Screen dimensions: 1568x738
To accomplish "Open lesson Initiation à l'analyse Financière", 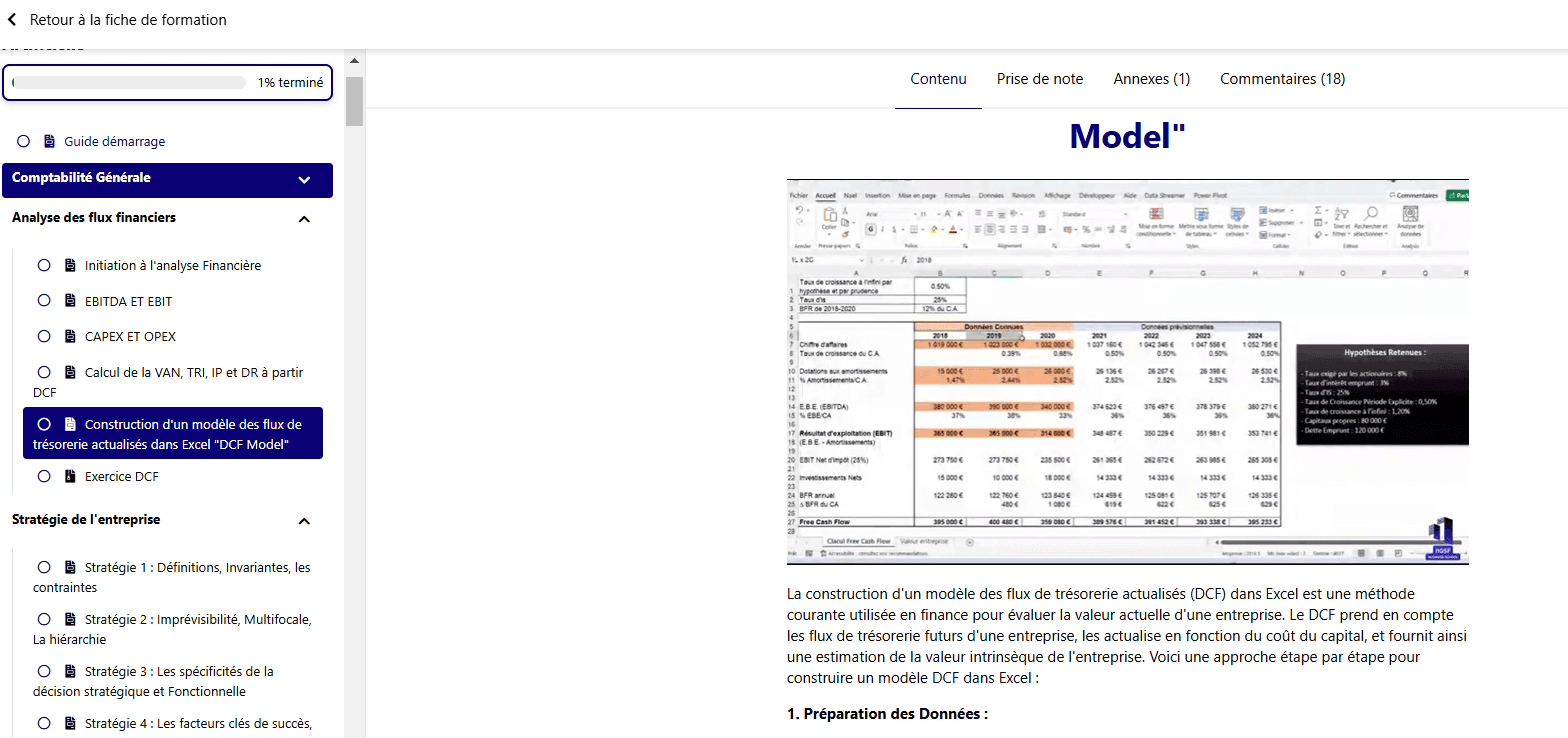I will pyautogui.click(x=173, y=266).
